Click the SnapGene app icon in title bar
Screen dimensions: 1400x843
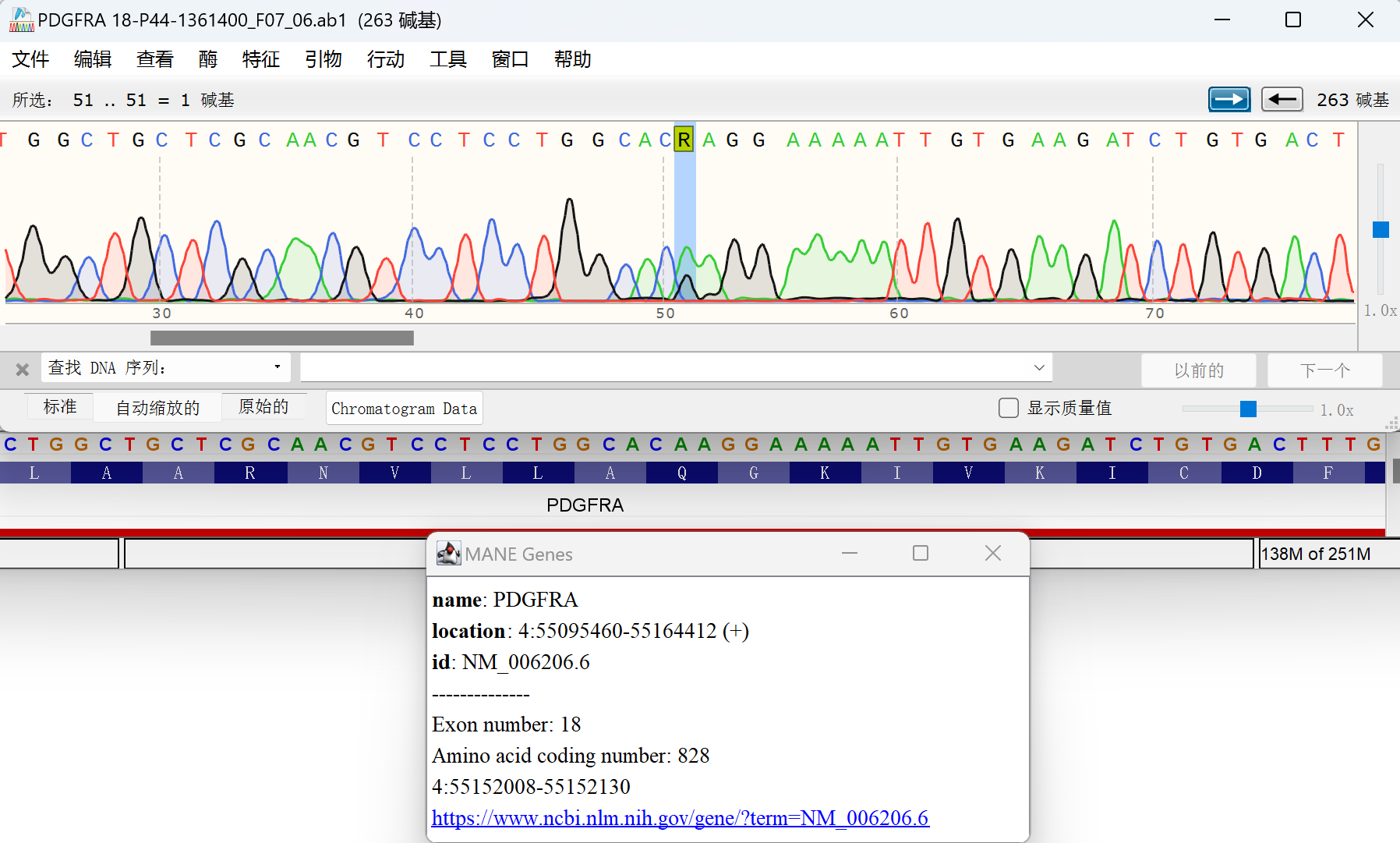(x=21, y=19)
